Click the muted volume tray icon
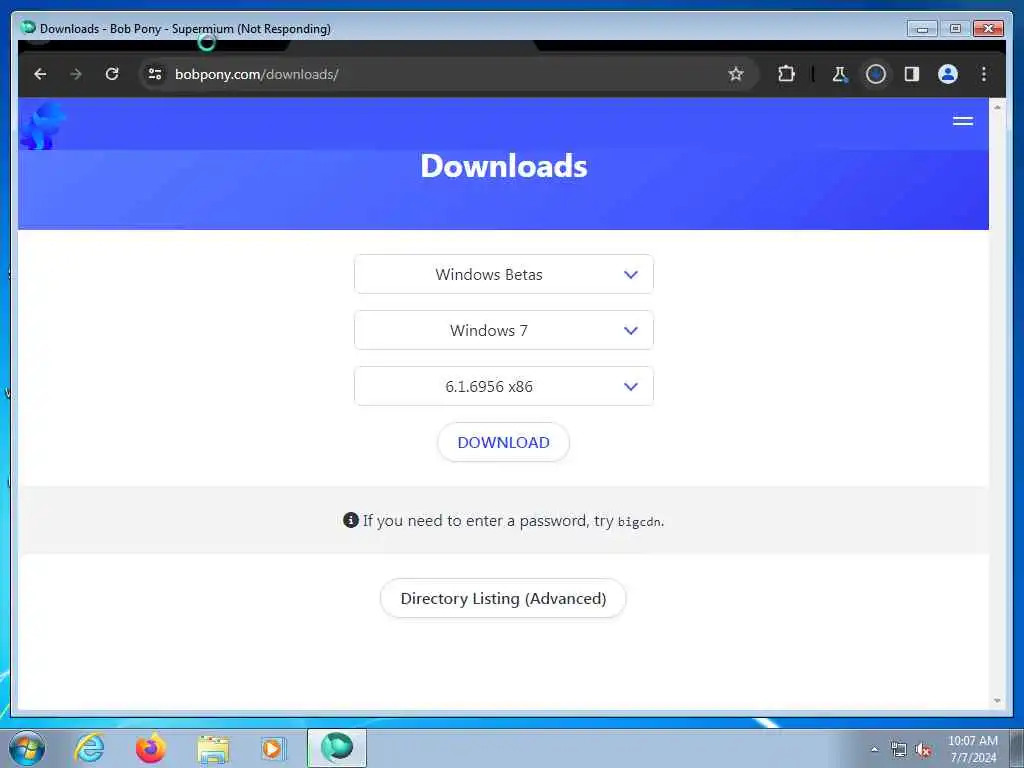1024x768 pixels. click(x=923, y=750)
